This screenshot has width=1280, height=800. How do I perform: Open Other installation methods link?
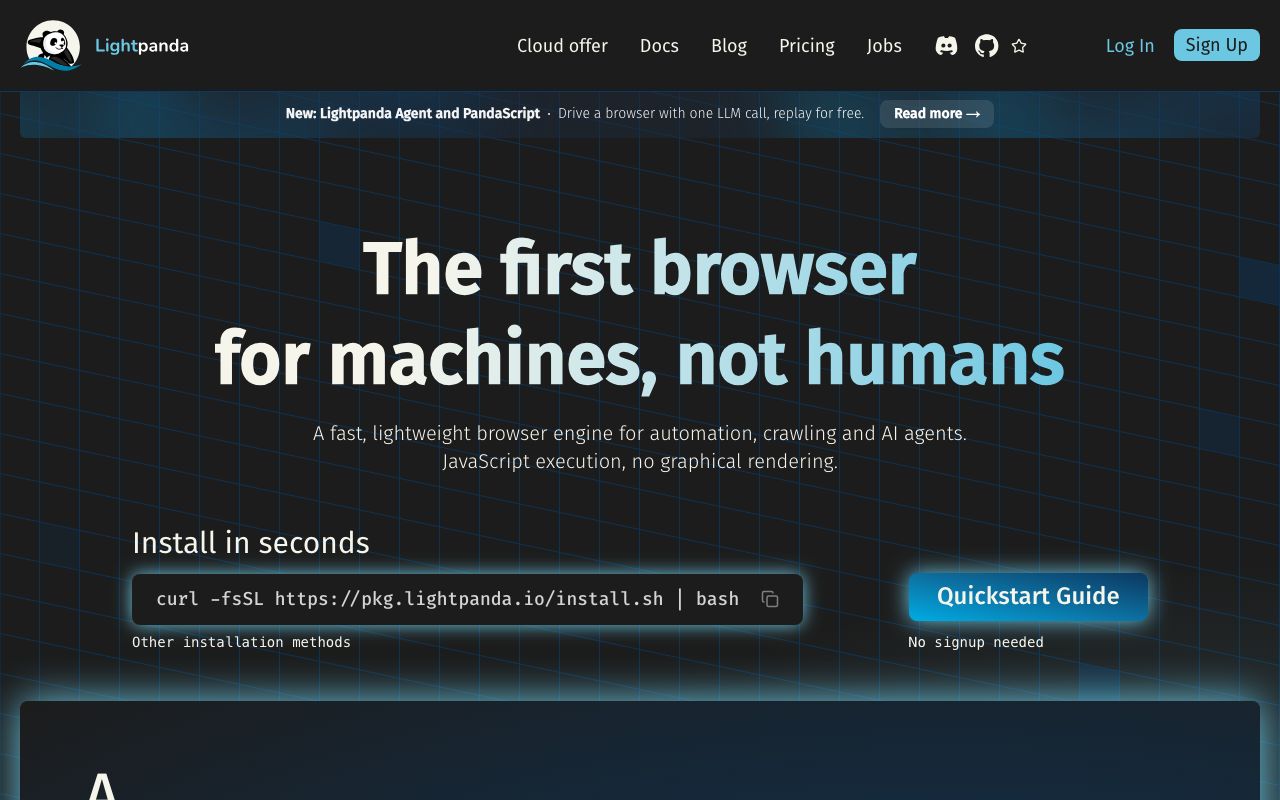241,642
